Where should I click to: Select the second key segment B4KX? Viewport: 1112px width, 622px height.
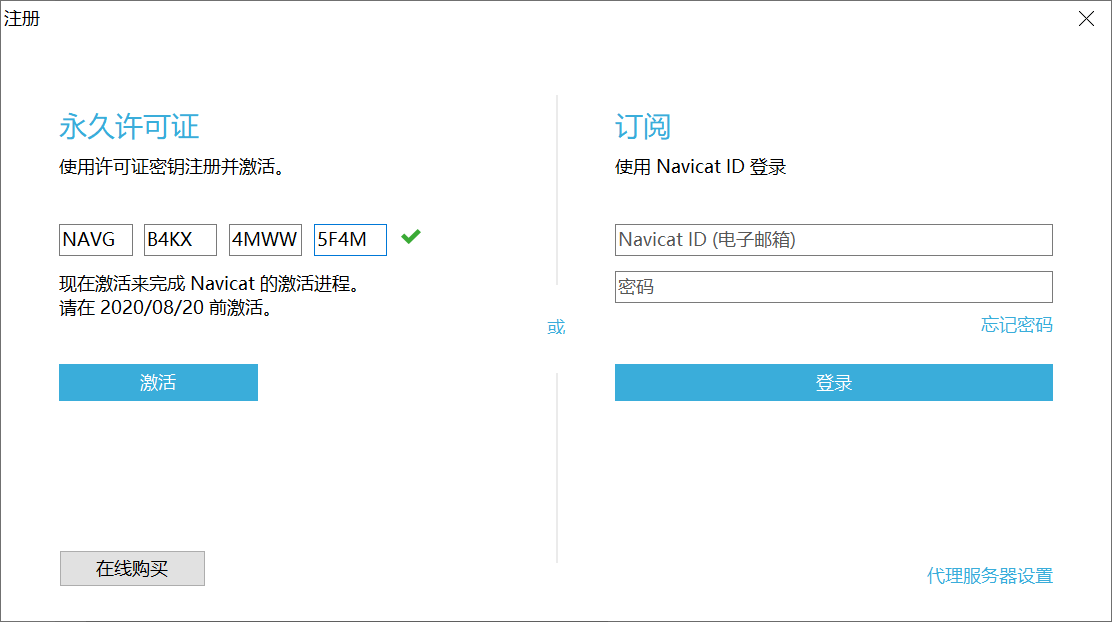click(179, 239)
